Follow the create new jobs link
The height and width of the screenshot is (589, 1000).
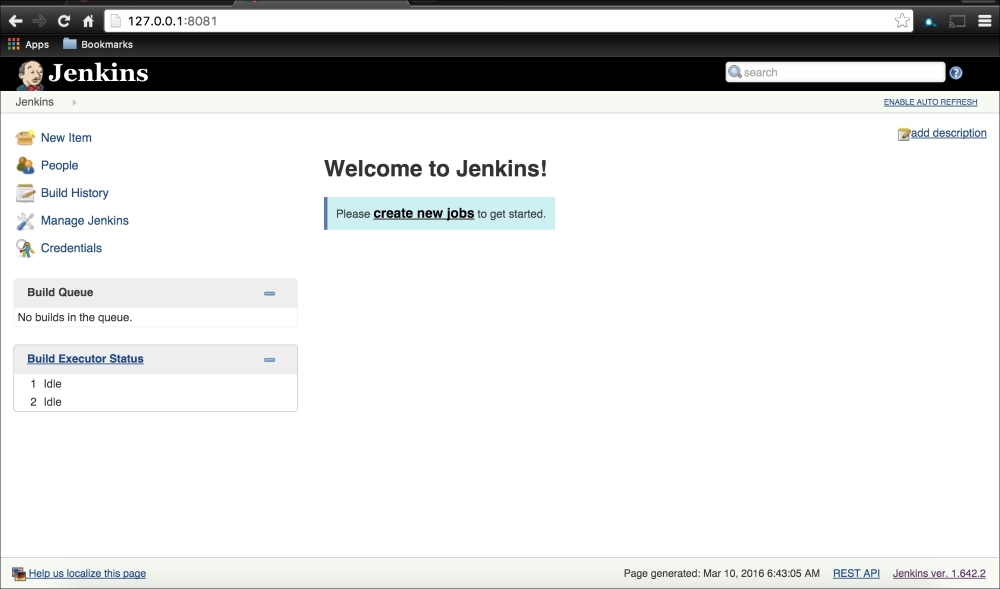[x=423, y=213]
